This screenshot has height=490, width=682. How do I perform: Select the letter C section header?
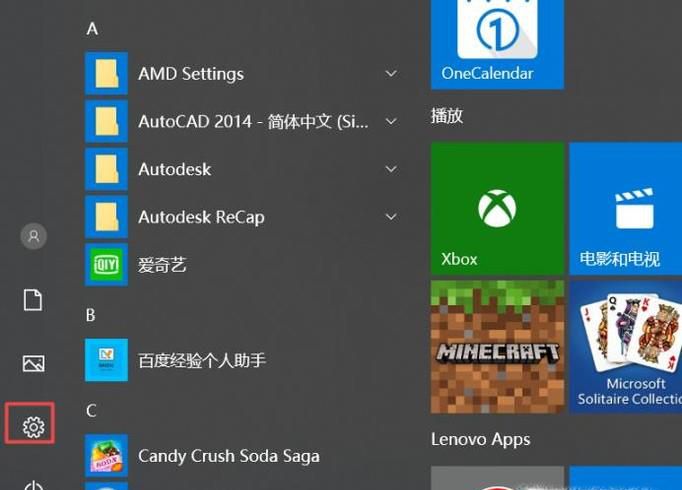(91, 411)
